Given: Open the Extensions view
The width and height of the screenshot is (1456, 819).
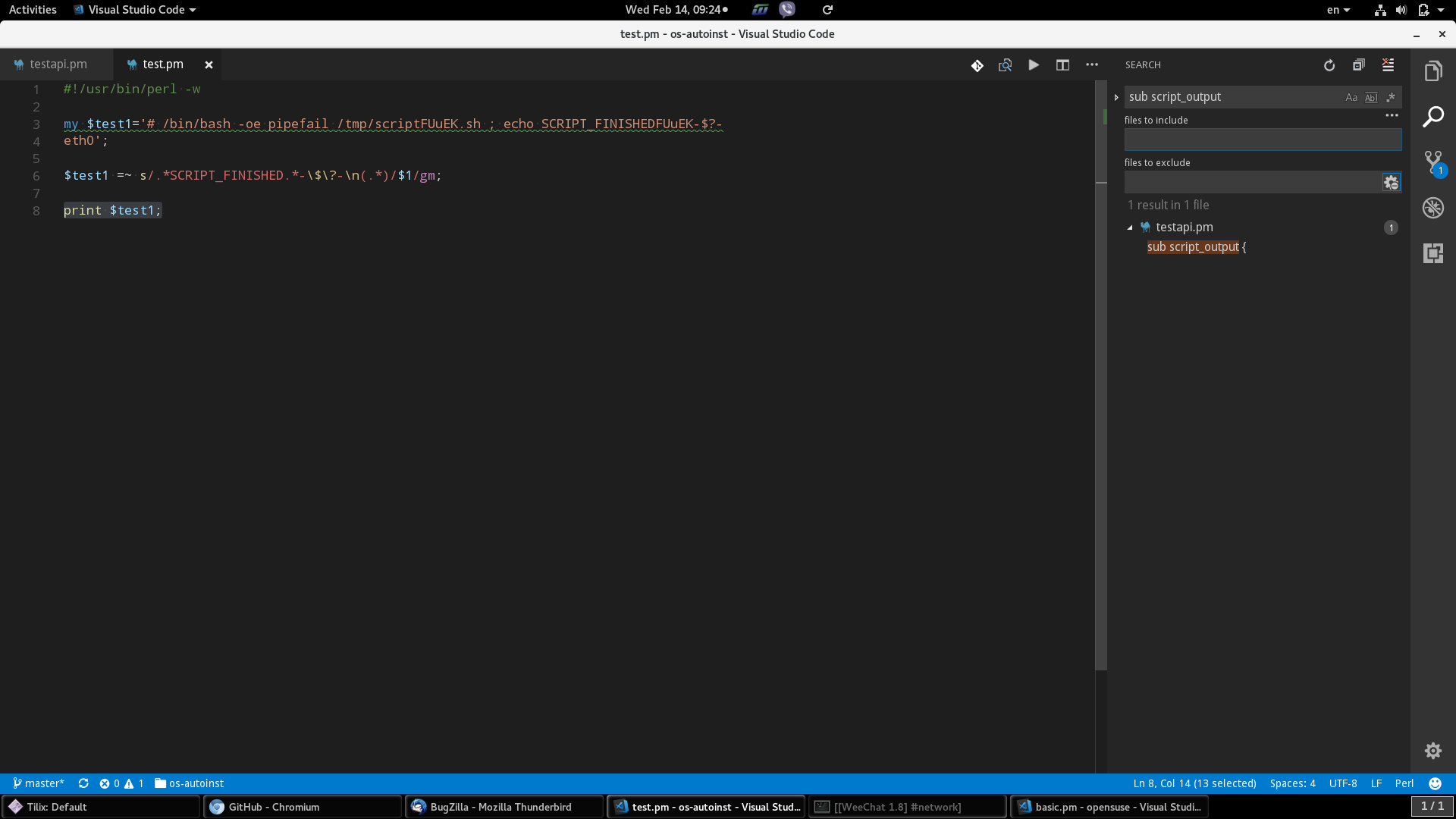Looking at the screenshot, I should [x=1433, y=253].
